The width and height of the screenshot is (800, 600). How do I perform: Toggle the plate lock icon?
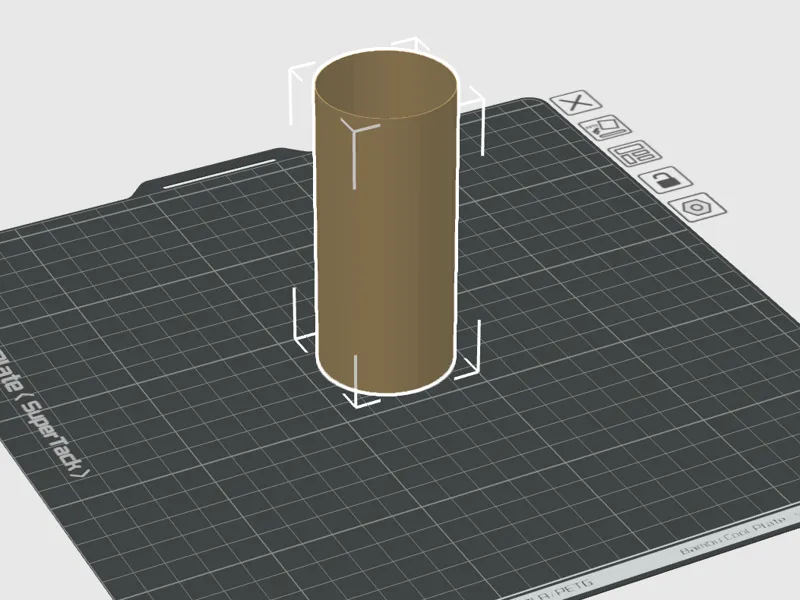pyautogui.click(x=666, y=180)
